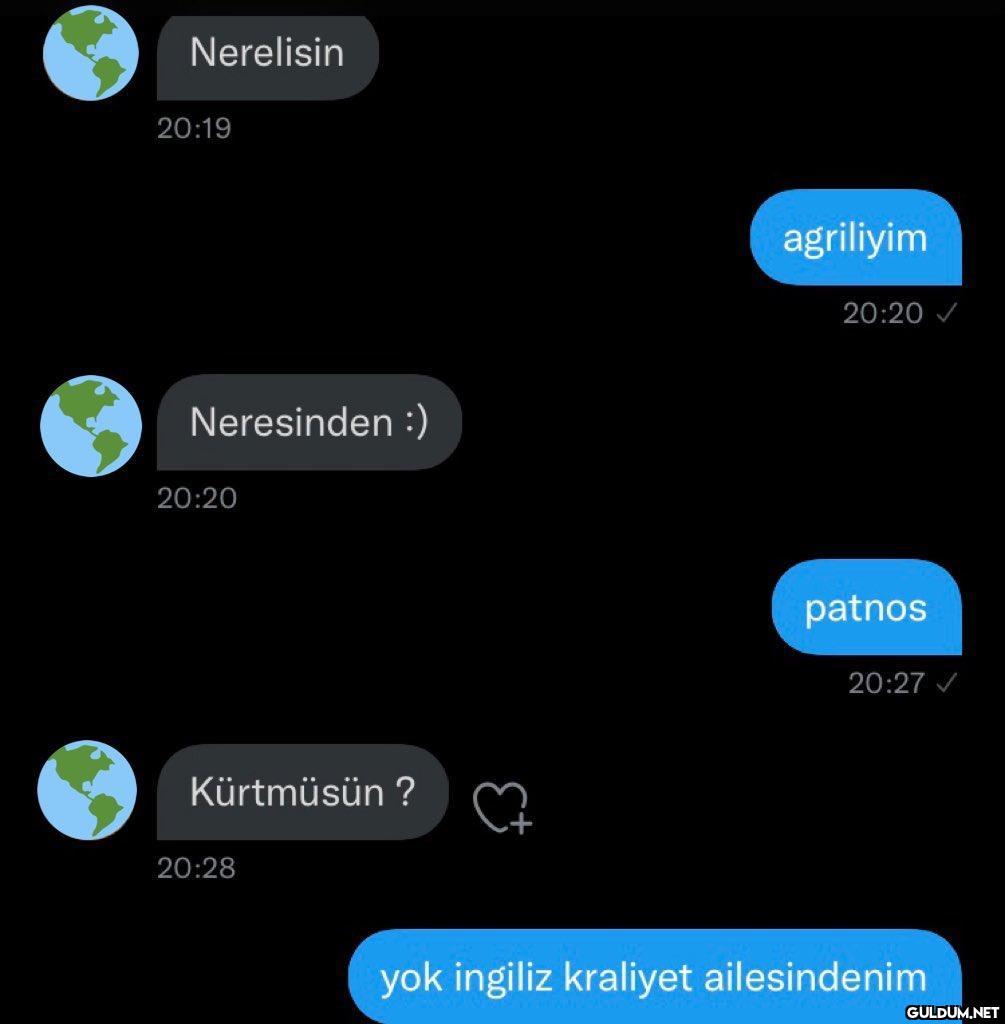This screenshot has height=1024, width=1005.
Task: Open globe avatar beside the Neresinden message
Action: coord(91,425)
